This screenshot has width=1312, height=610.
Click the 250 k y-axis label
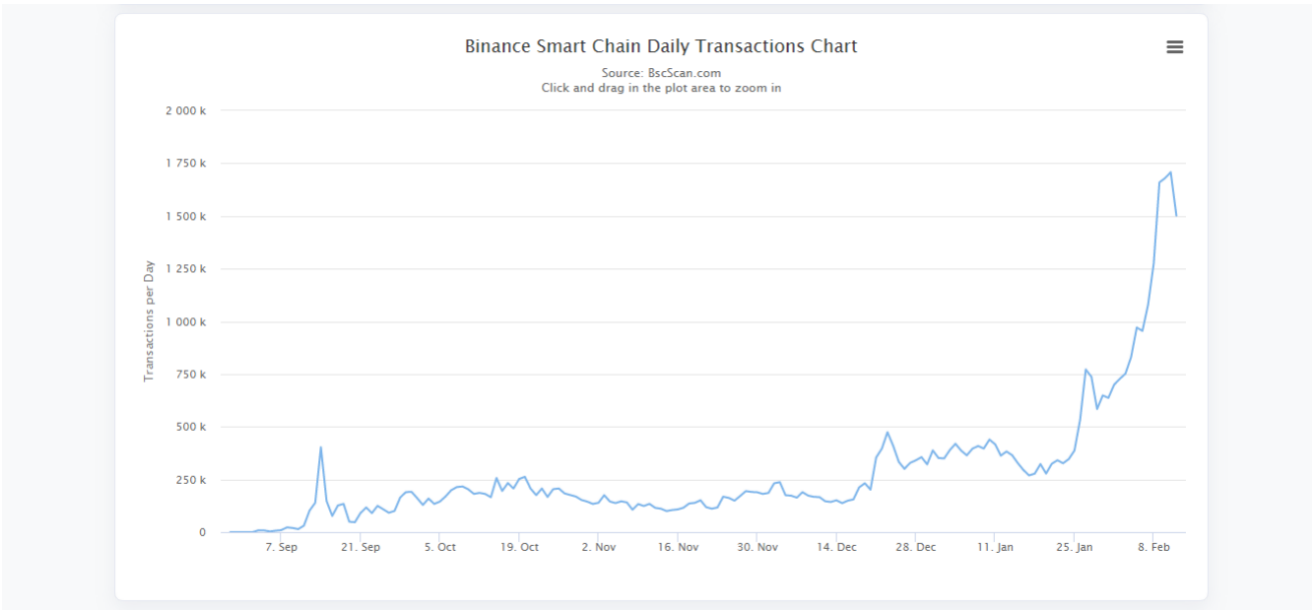pos(190,480)
